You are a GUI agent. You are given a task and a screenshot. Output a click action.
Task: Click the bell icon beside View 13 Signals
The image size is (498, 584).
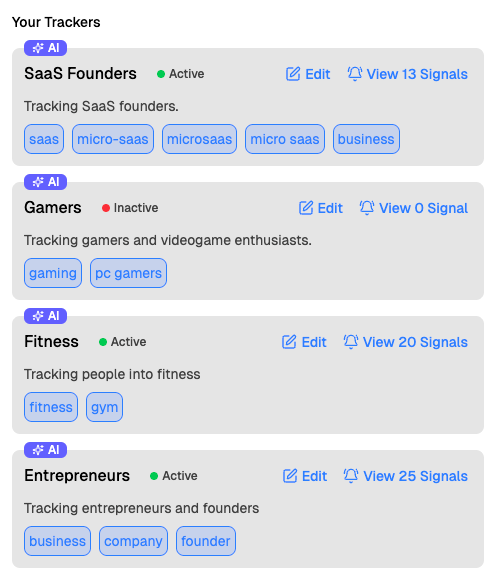(x=355, y=74)
